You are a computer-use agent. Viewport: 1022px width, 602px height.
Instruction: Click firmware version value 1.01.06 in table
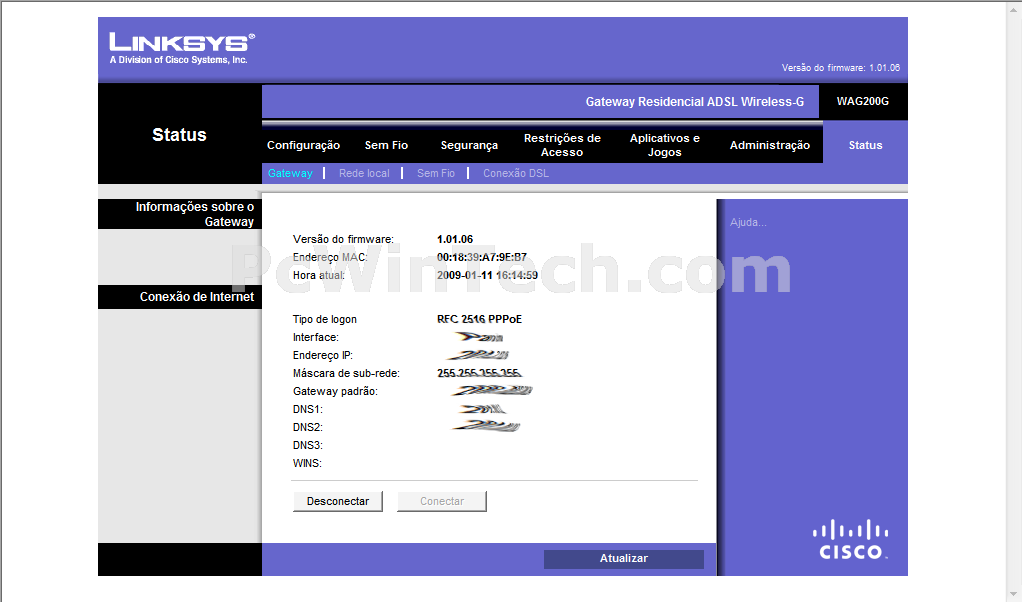click(455, 239)
